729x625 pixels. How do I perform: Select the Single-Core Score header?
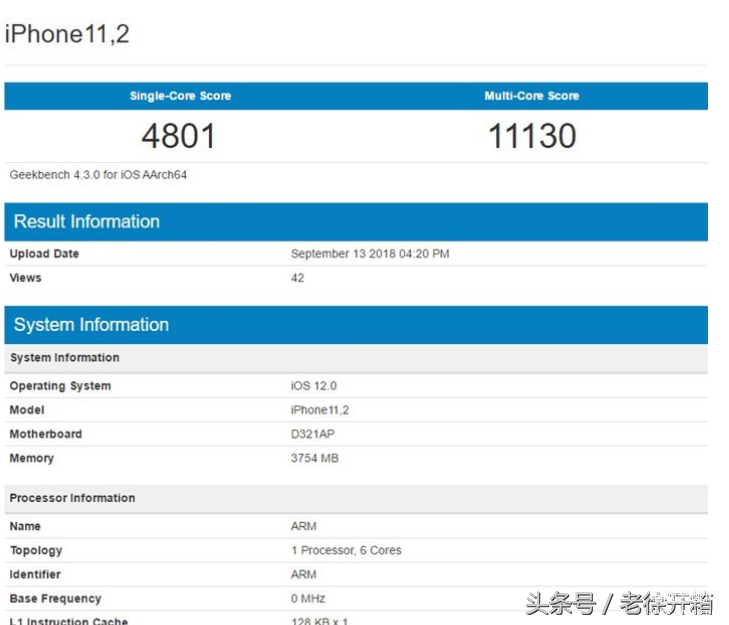tap(180, 96)
